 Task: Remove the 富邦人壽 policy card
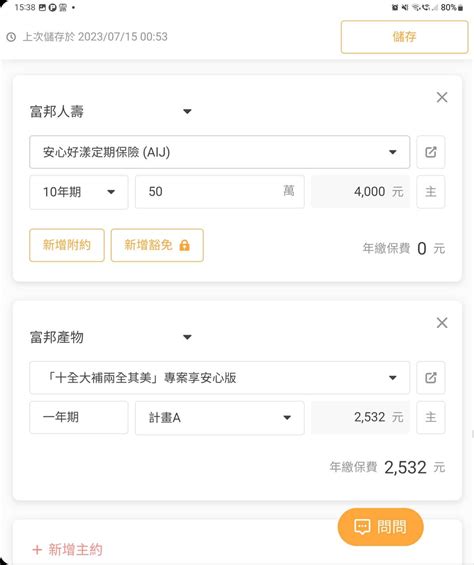pos(442,97)
